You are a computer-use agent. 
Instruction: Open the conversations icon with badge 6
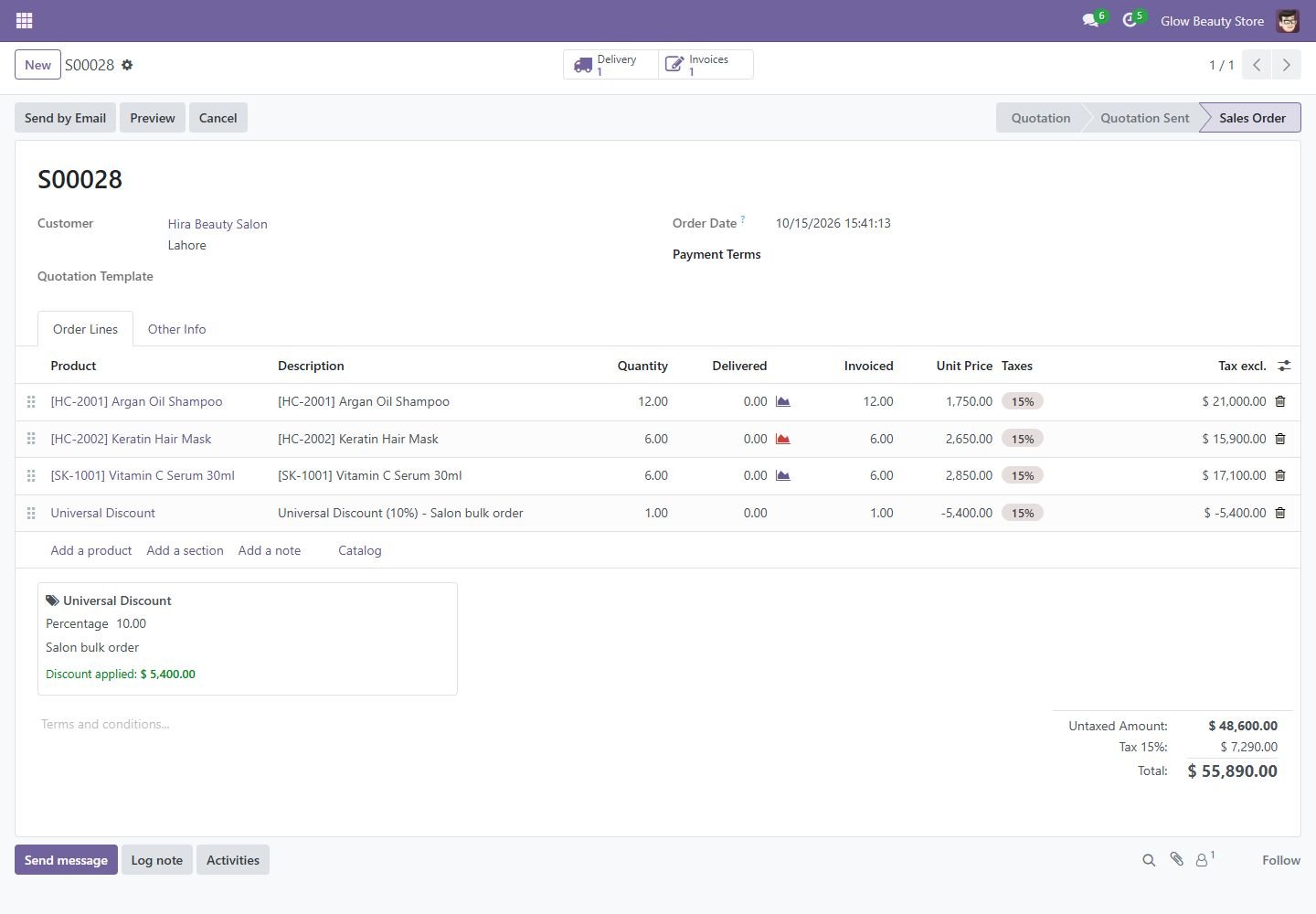pos(1093,20)
